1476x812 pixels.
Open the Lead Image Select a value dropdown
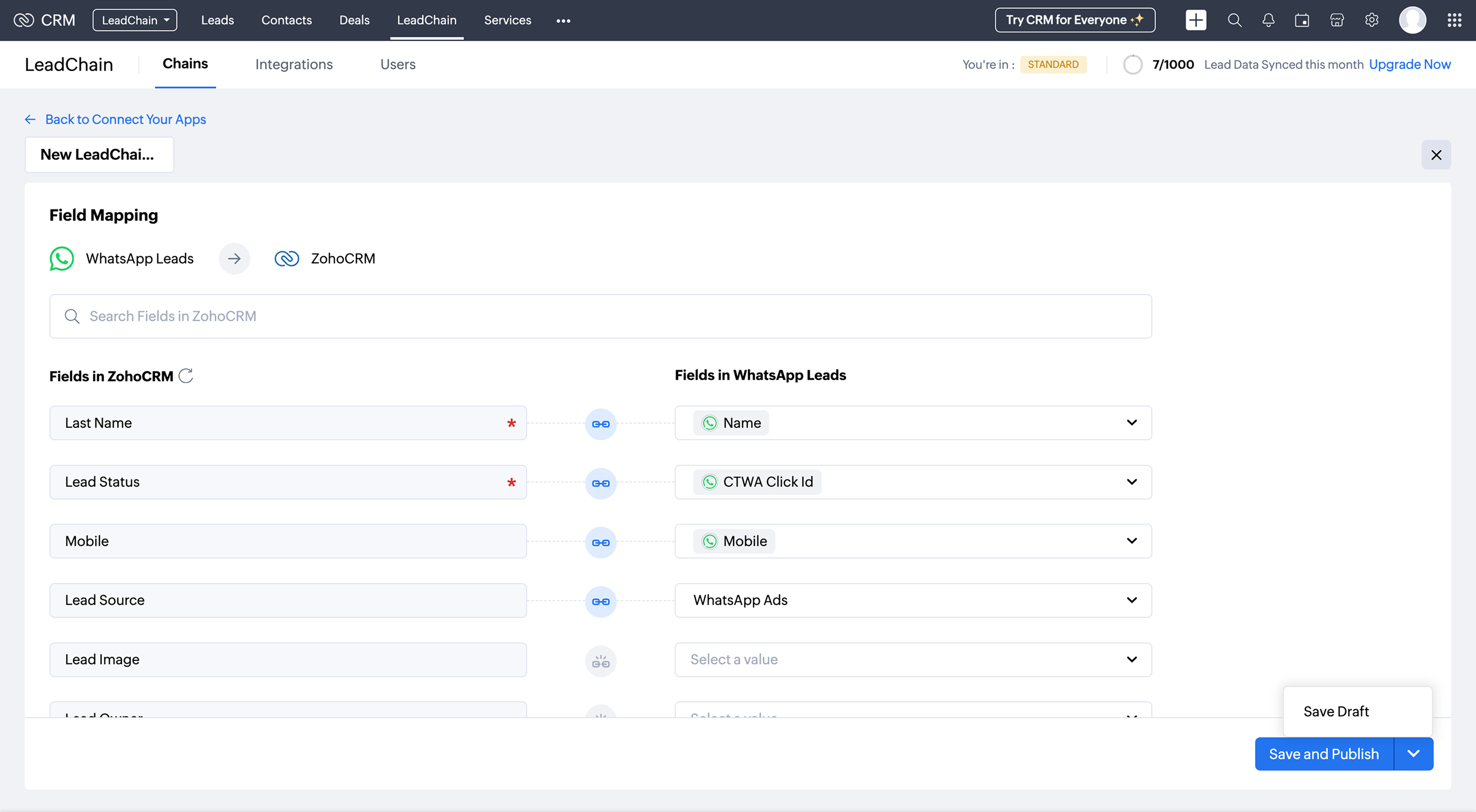click(x=912, y=660)
